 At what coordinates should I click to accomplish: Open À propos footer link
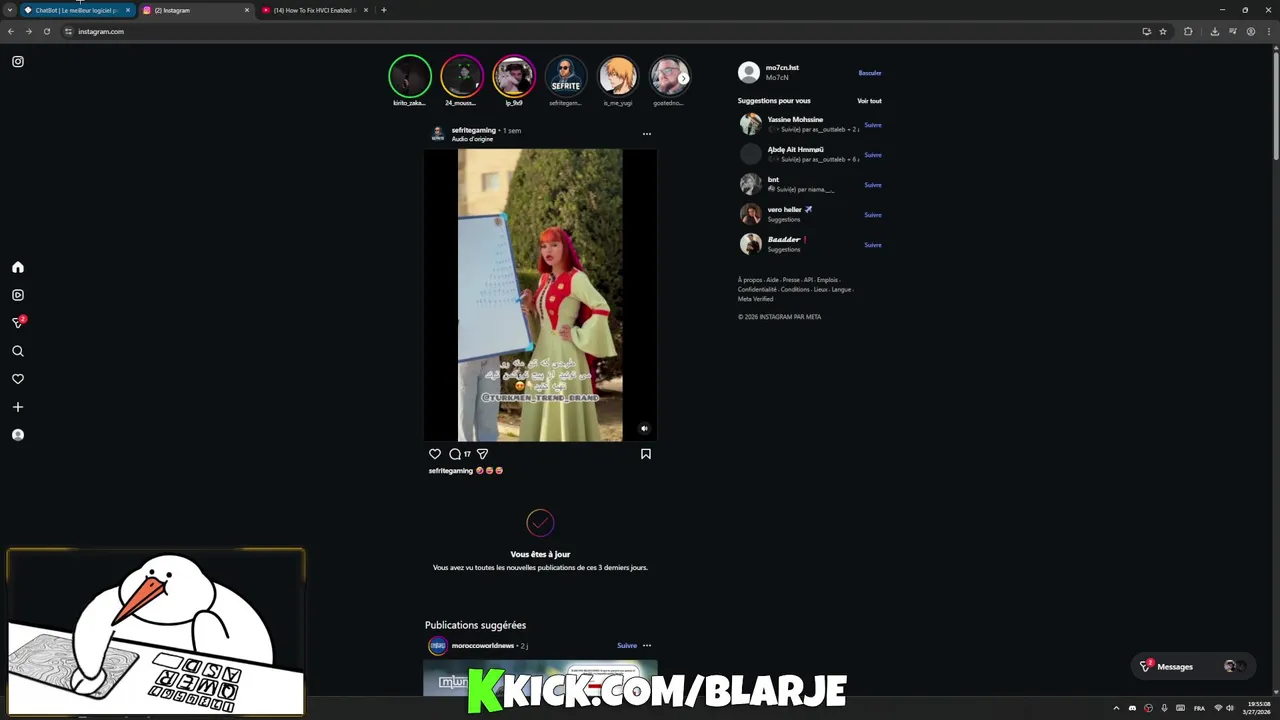click(x=750, y=280)
